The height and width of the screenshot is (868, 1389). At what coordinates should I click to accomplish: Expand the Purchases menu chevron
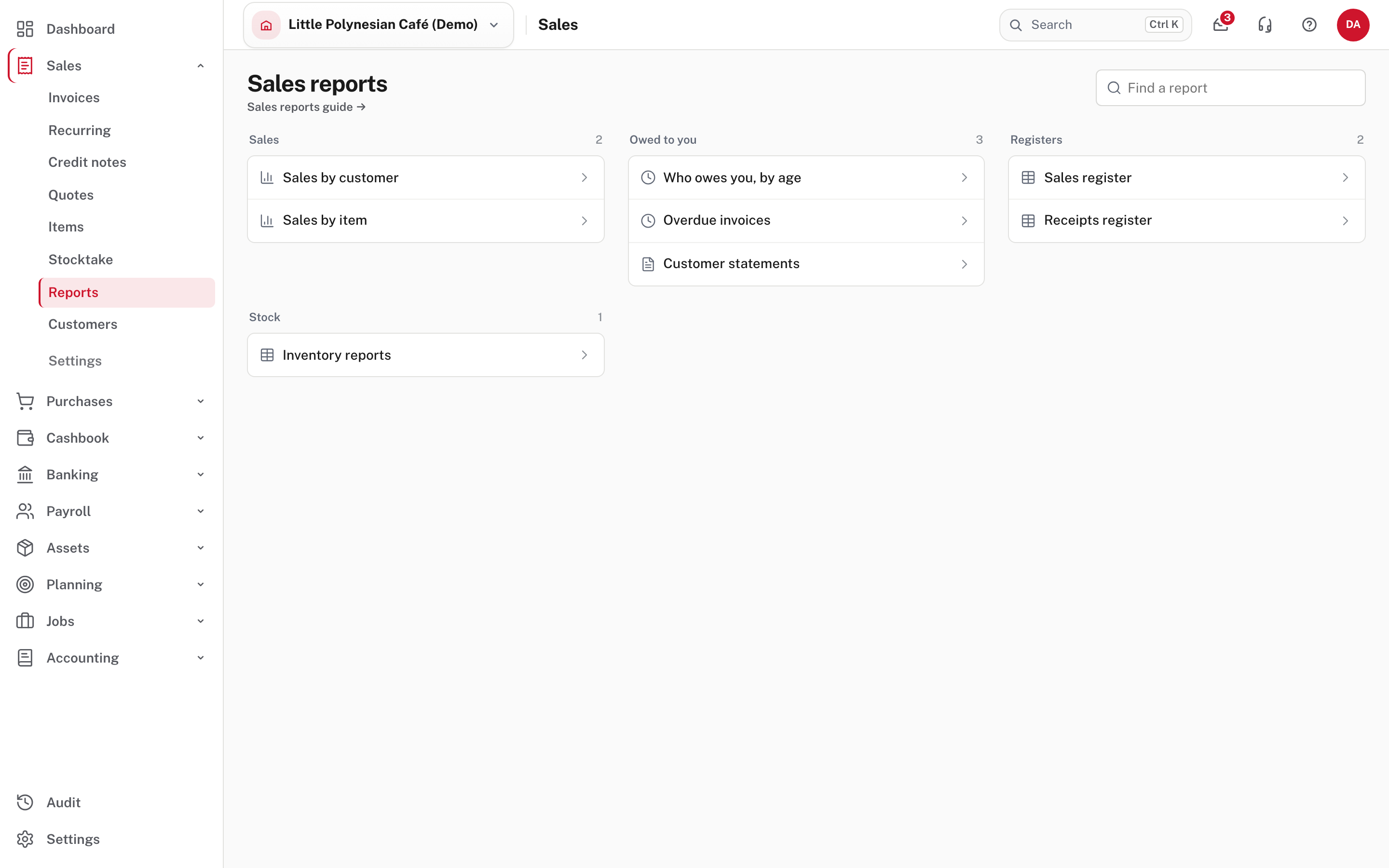(x=200, y=401)
